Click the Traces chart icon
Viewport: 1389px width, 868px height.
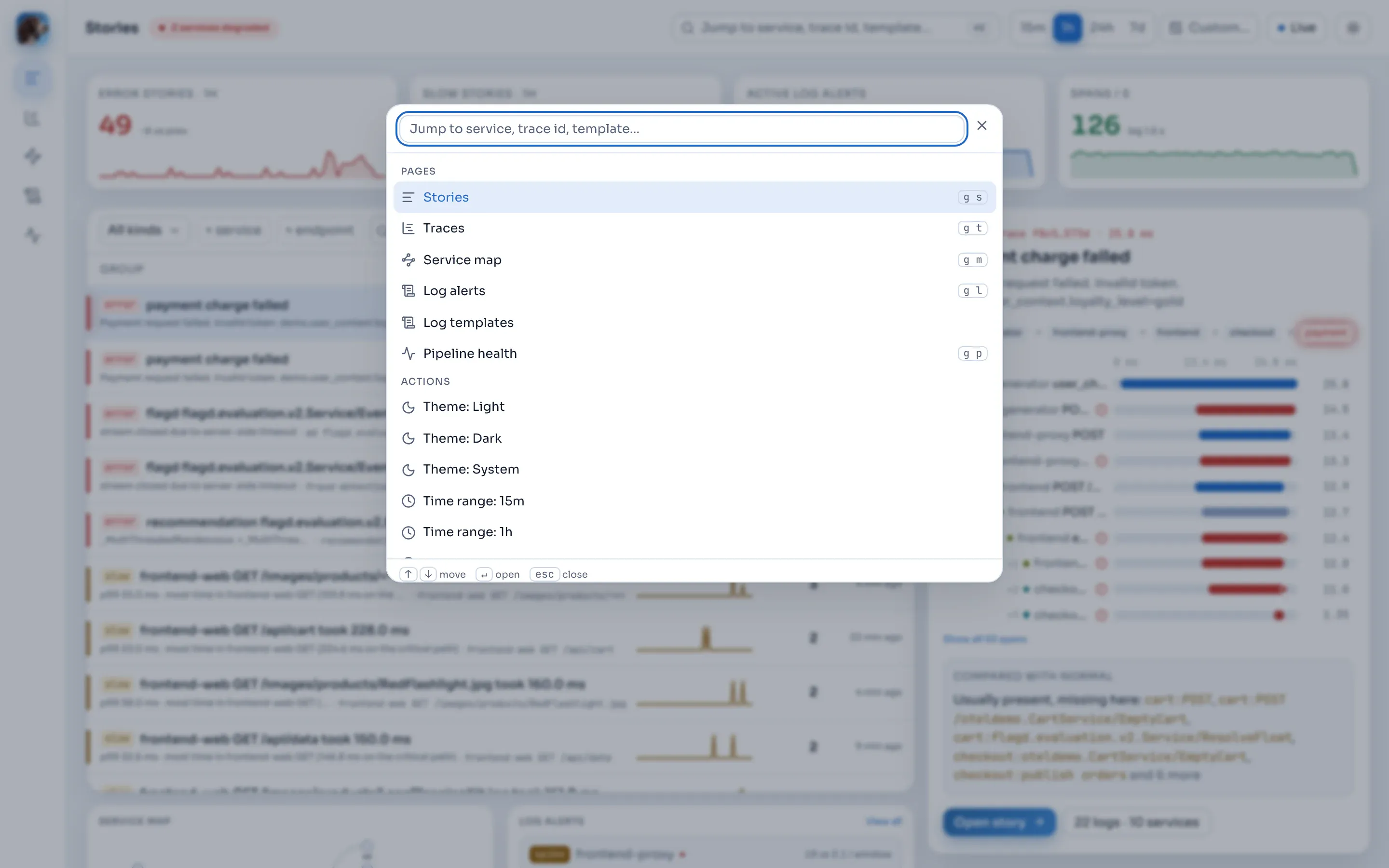[x=408, y=229]
